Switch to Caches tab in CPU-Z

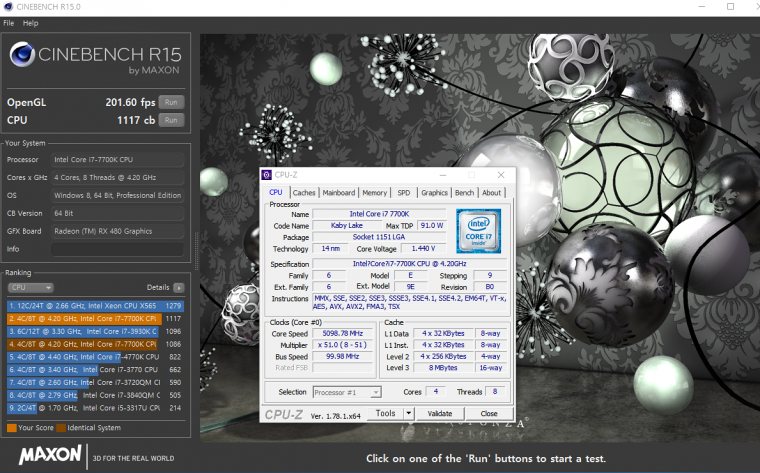pos(304,193)
